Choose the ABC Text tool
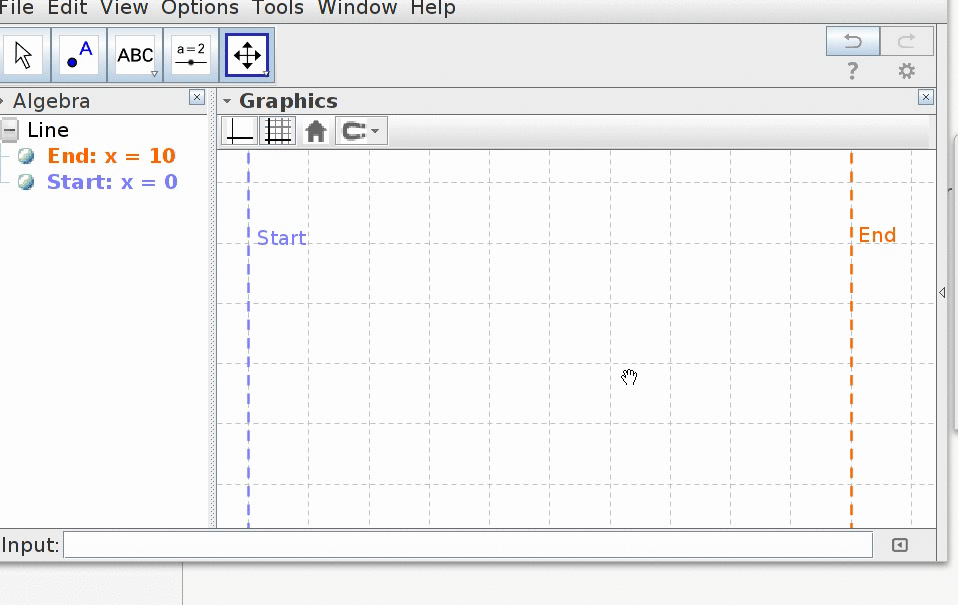 coord(136,55)
